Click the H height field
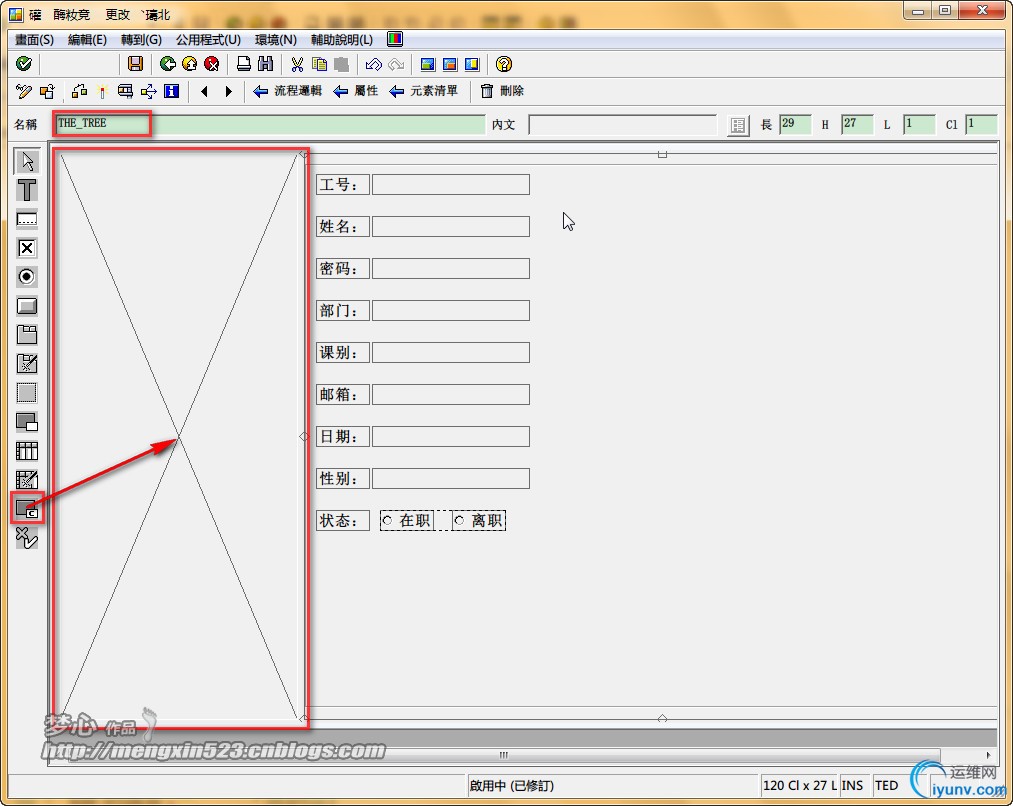This screenshot has width=1013, height=806. [x=857, y=124]
